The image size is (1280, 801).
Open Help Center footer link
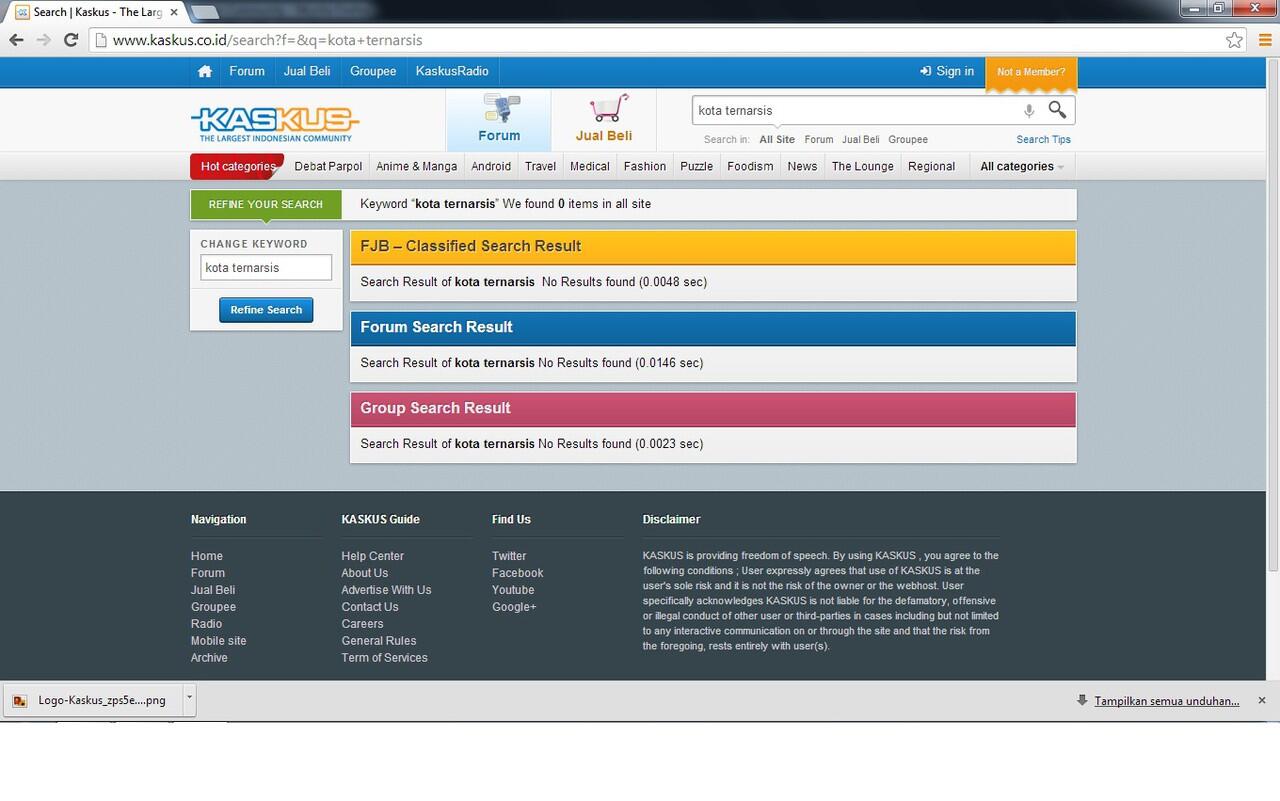tap(373, 556)
